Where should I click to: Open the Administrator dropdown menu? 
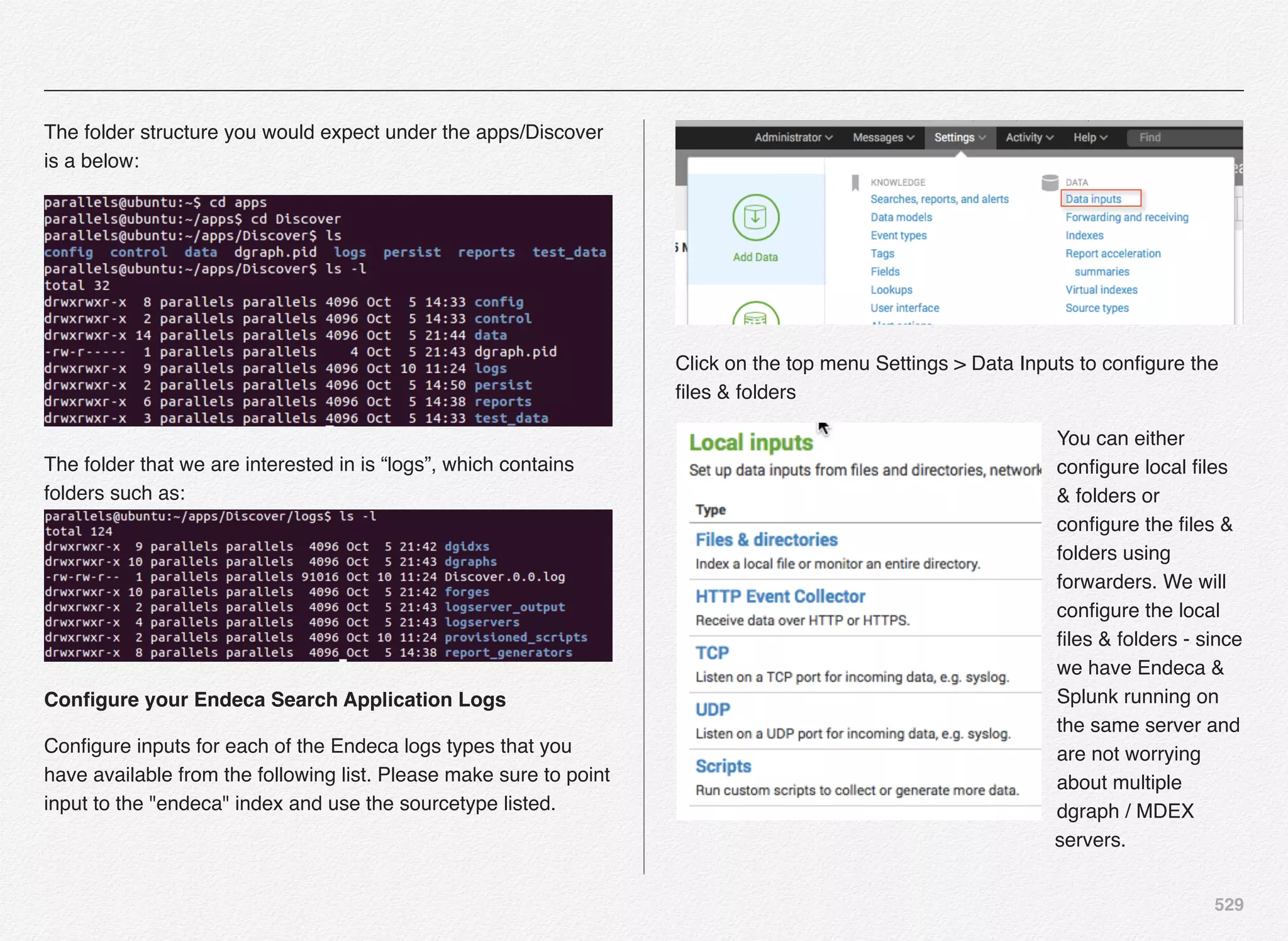point(793,137)
